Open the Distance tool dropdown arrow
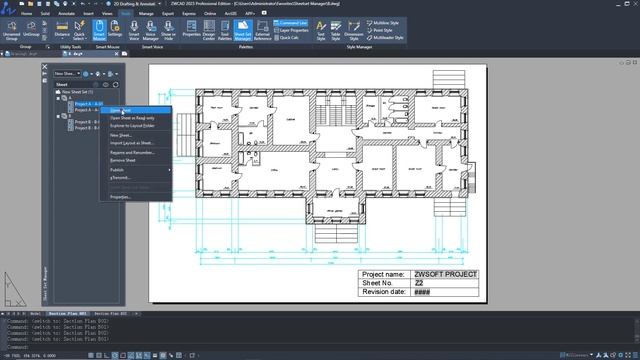 pyautogui.click(x=62, y=40)
